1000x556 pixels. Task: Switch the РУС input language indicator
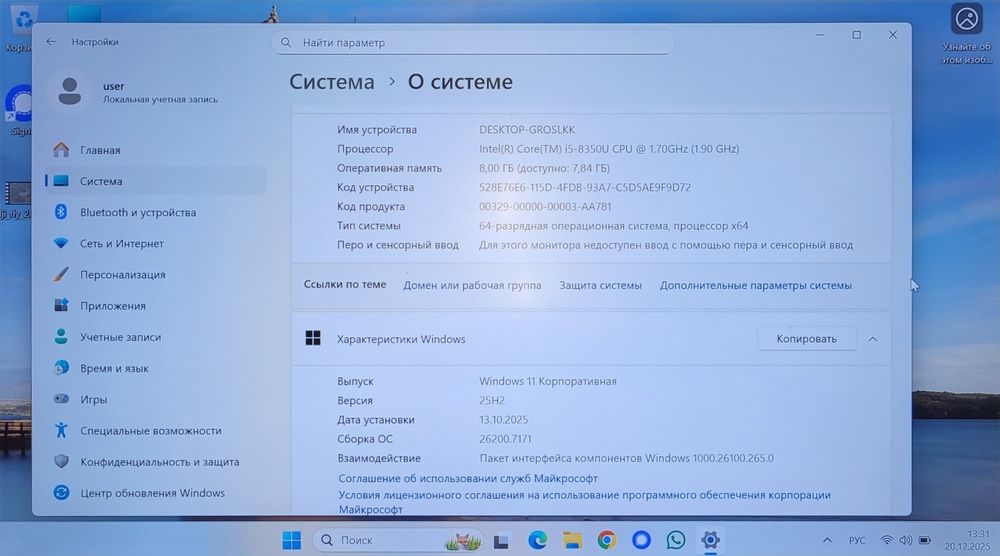857,541
